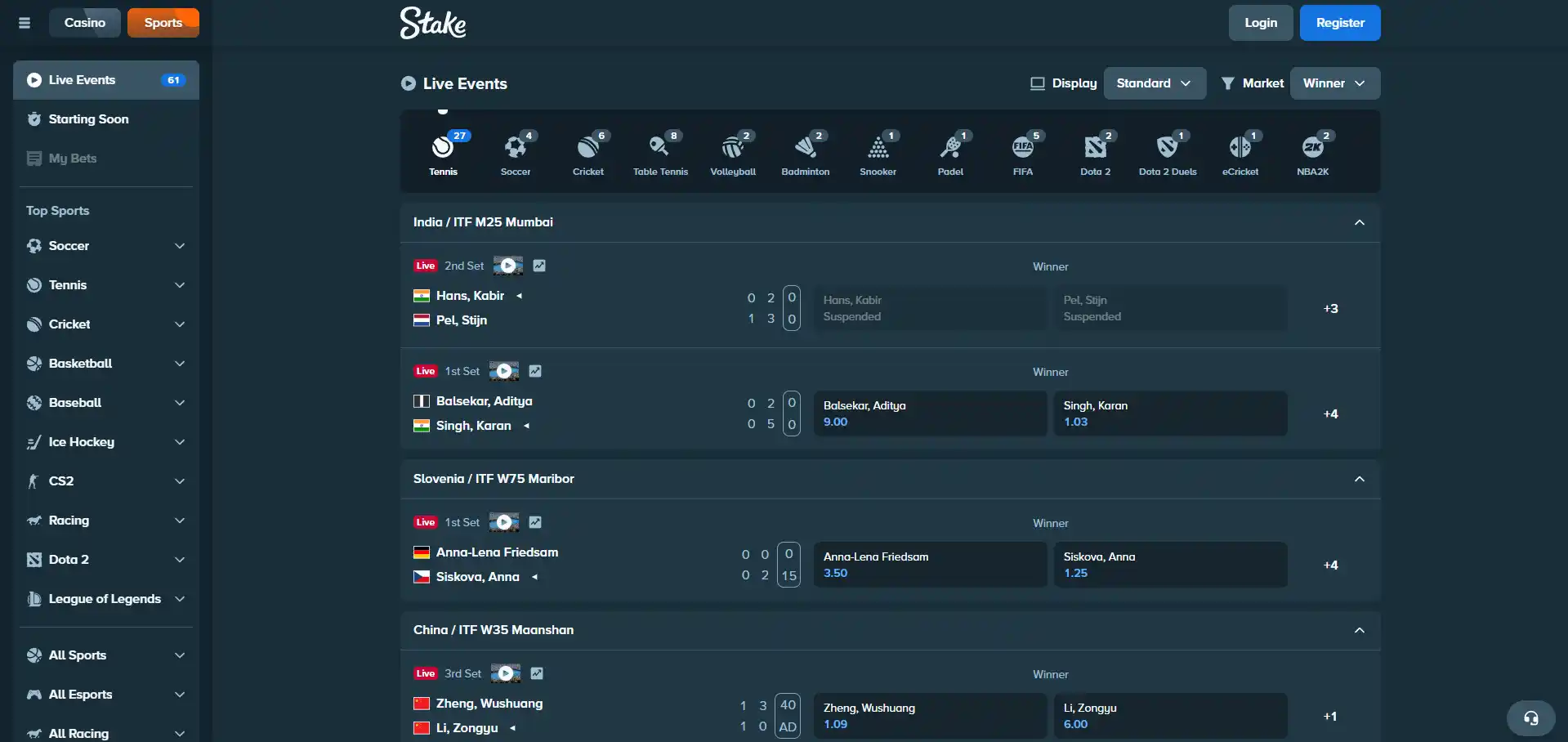Screen dimensions: 1568x742
Task: Open live stream for Friedsam vs Siskova
Action: [x=504, y=522]
